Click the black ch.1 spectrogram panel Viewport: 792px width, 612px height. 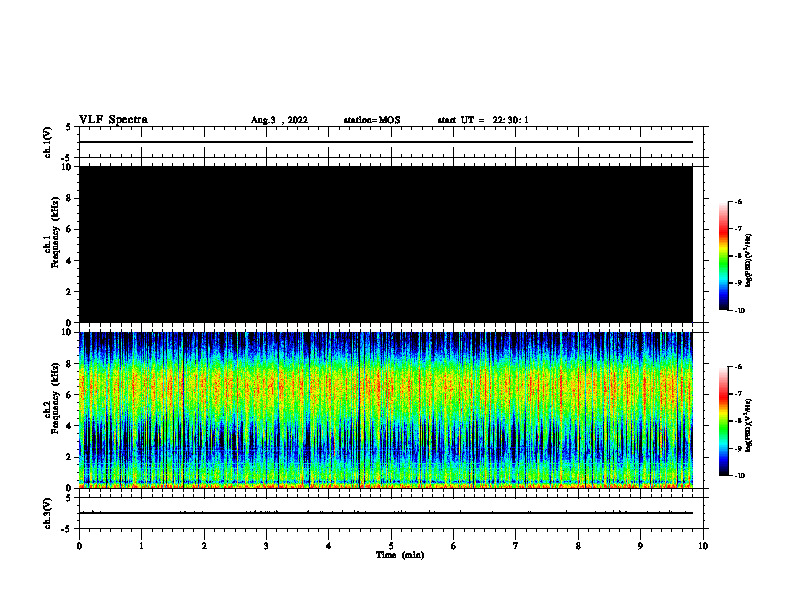386,244
